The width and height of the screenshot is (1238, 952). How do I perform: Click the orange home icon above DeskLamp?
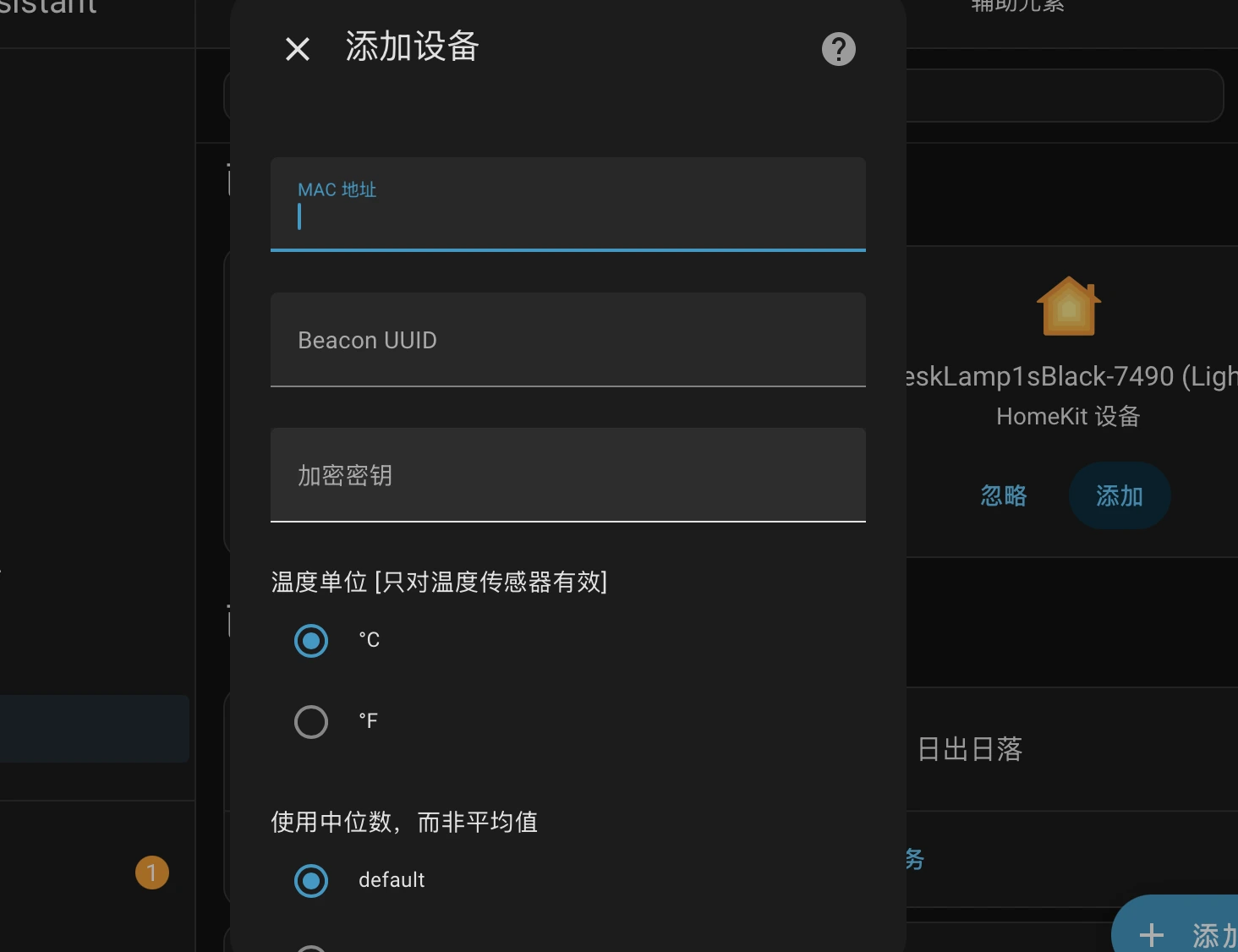coord(1068,307)
